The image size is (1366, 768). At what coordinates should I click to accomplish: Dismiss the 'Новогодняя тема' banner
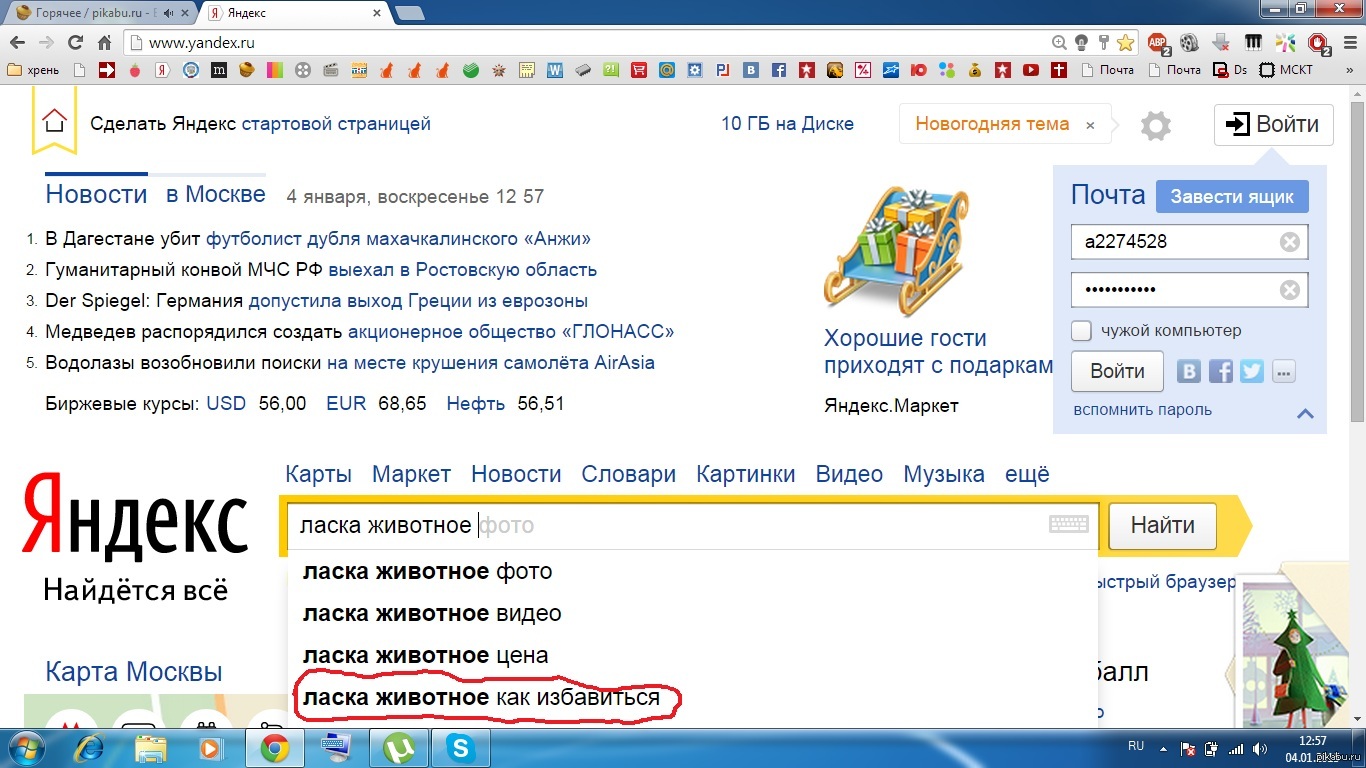(1090, 125)
